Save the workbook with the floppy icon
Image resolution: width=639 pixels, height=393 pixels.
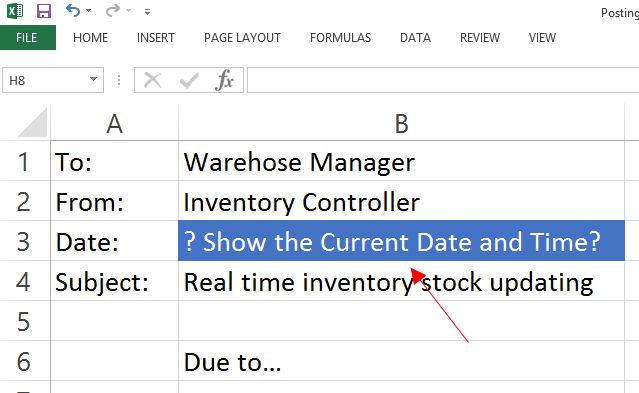click(x=44, y=11)
